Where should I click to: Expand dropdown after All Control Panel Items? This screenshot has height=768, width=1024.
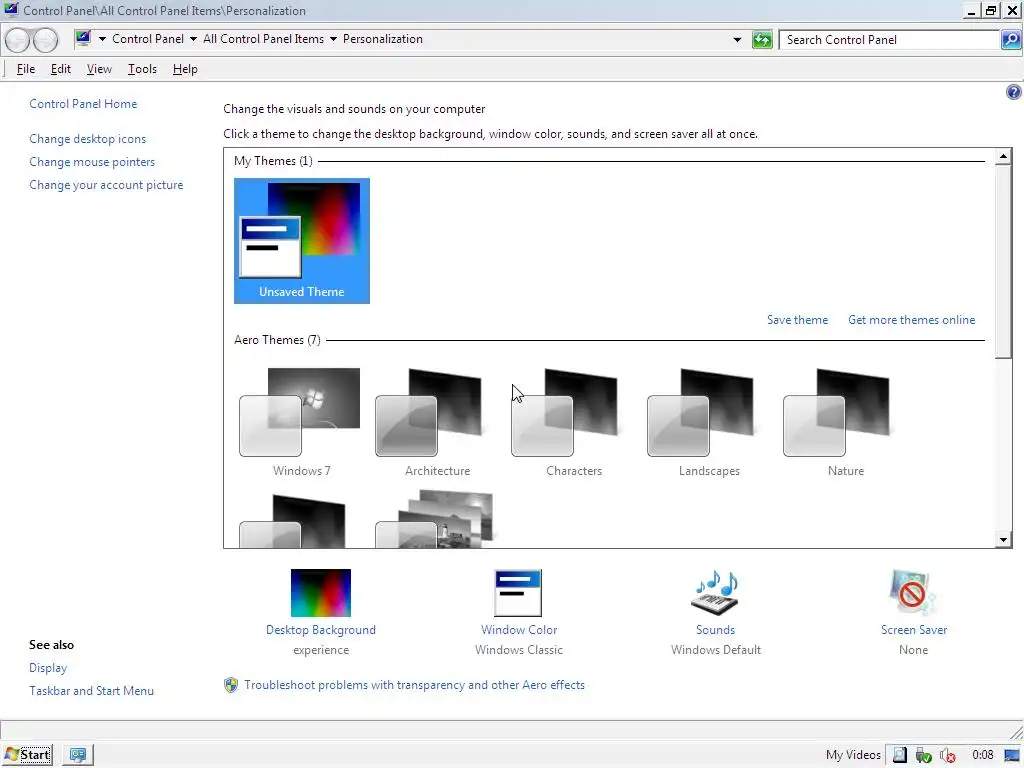[333, 39]
